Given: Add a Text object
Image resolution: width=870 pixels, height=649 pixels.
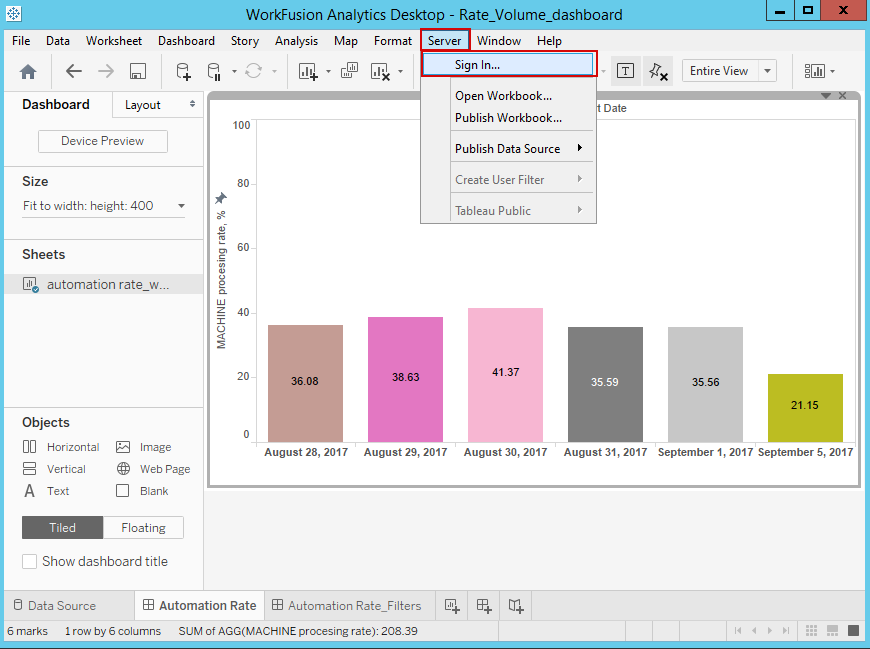Looking at the screenshot, I should click(x=46, y=491).
